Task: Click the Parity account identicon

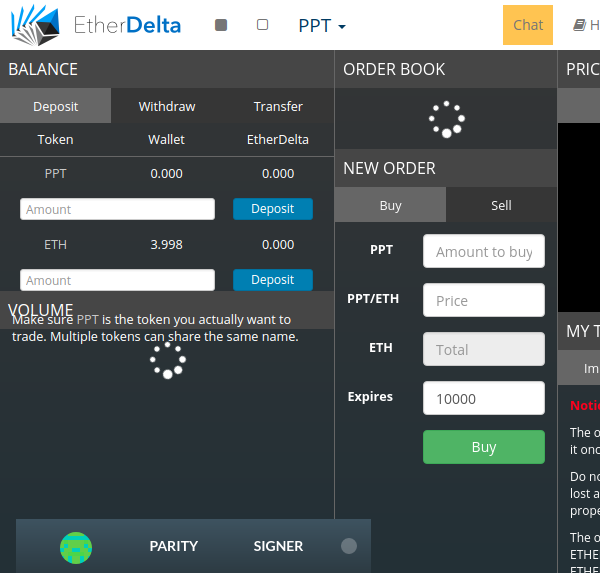Action: tap(76, 548)
